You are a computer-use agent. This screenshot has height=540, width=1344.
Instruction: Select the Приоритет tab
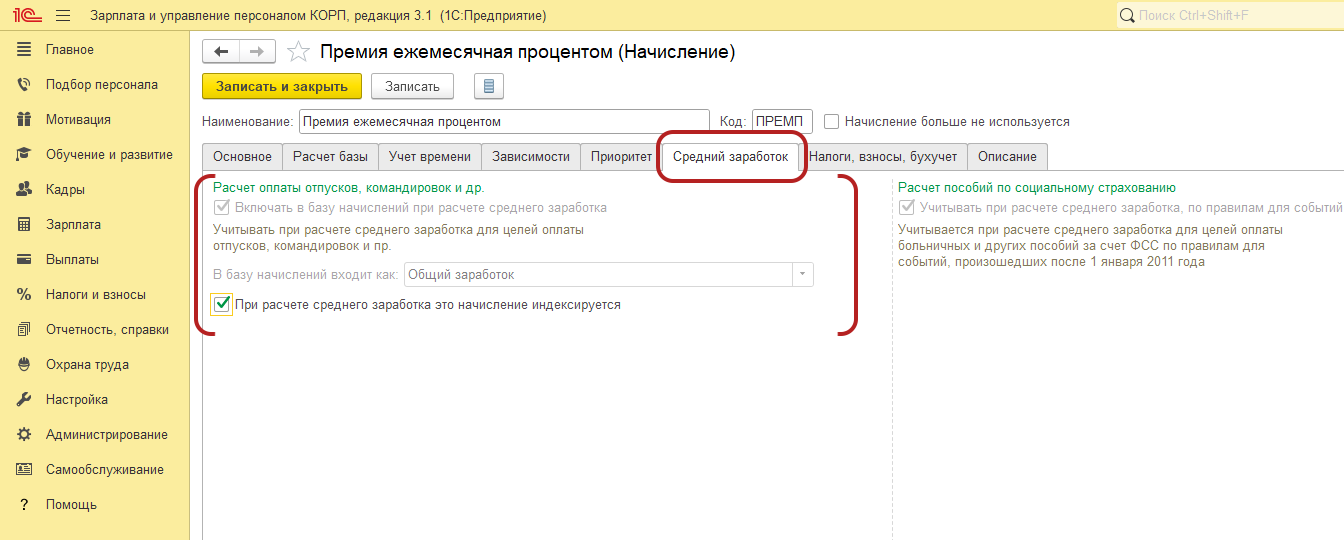click(x=621, y=157)
